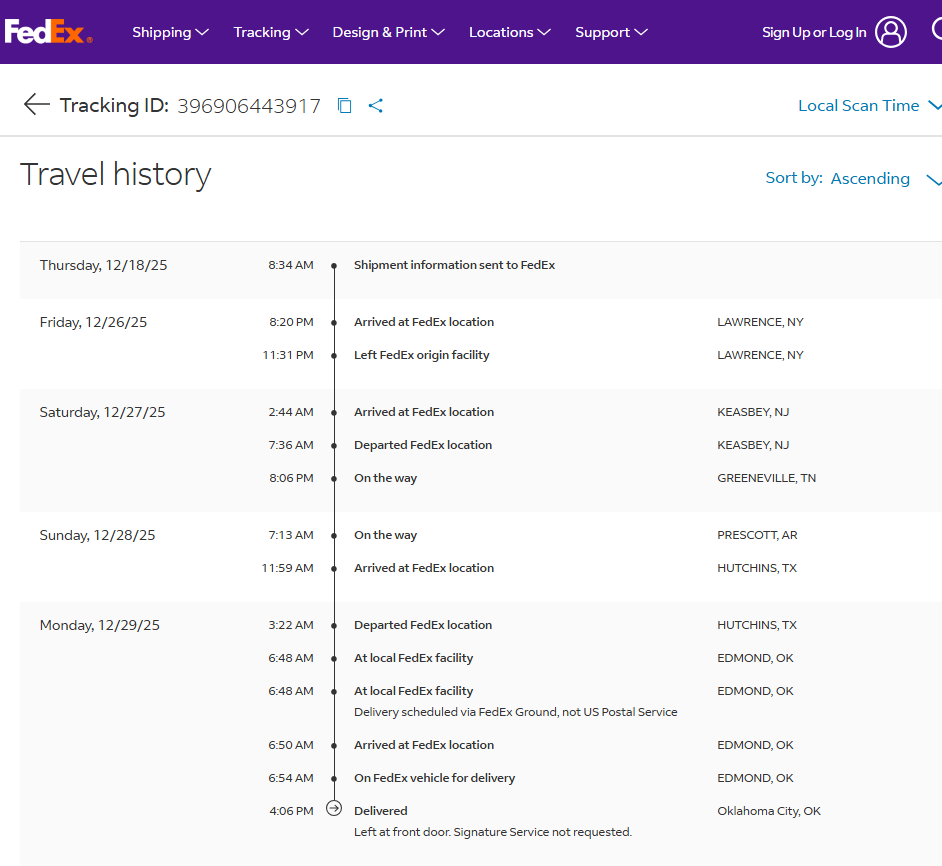
Task: Click the share tracking icon
Action: 375,106
